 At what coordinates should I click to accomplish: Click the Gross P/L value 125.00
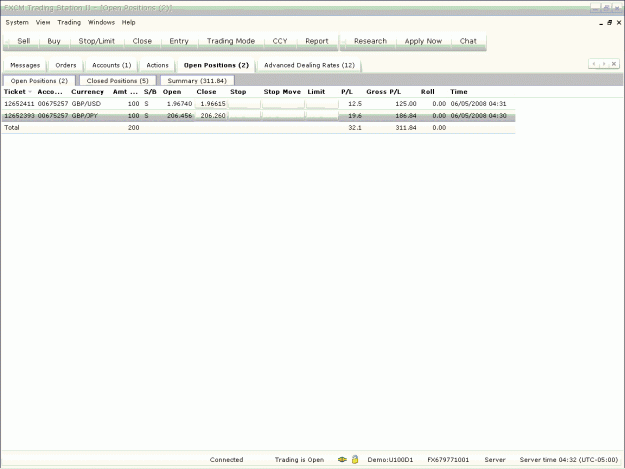pyautogui.click(x=406, y=104)
